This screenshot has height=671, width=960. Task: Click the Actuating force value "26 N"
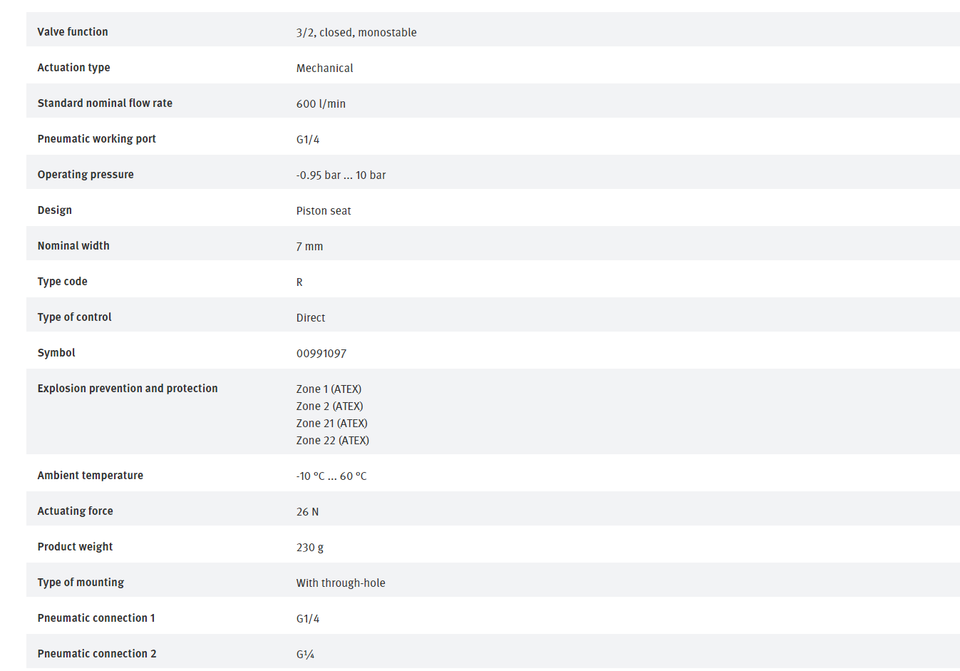(x=307, y=512)
